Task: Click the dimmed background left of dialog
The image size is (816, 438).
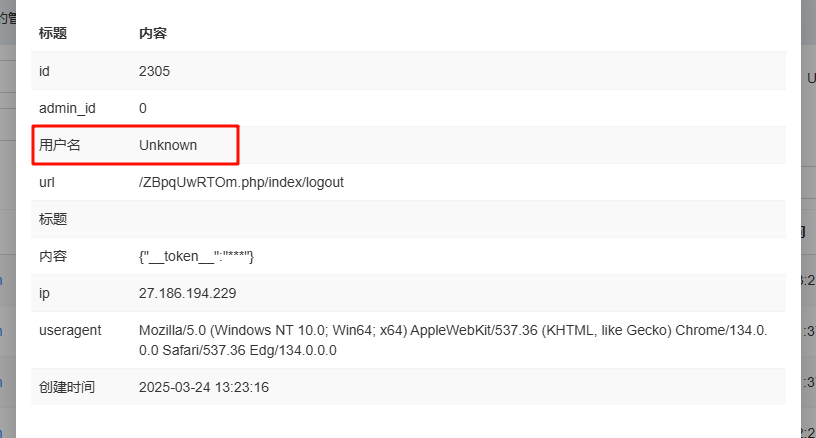Action: pos(7,218)
